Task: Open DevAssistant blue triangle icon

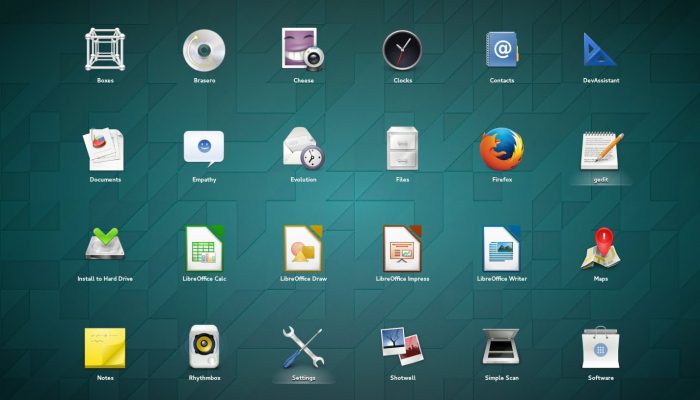Action: pos(600,50)
